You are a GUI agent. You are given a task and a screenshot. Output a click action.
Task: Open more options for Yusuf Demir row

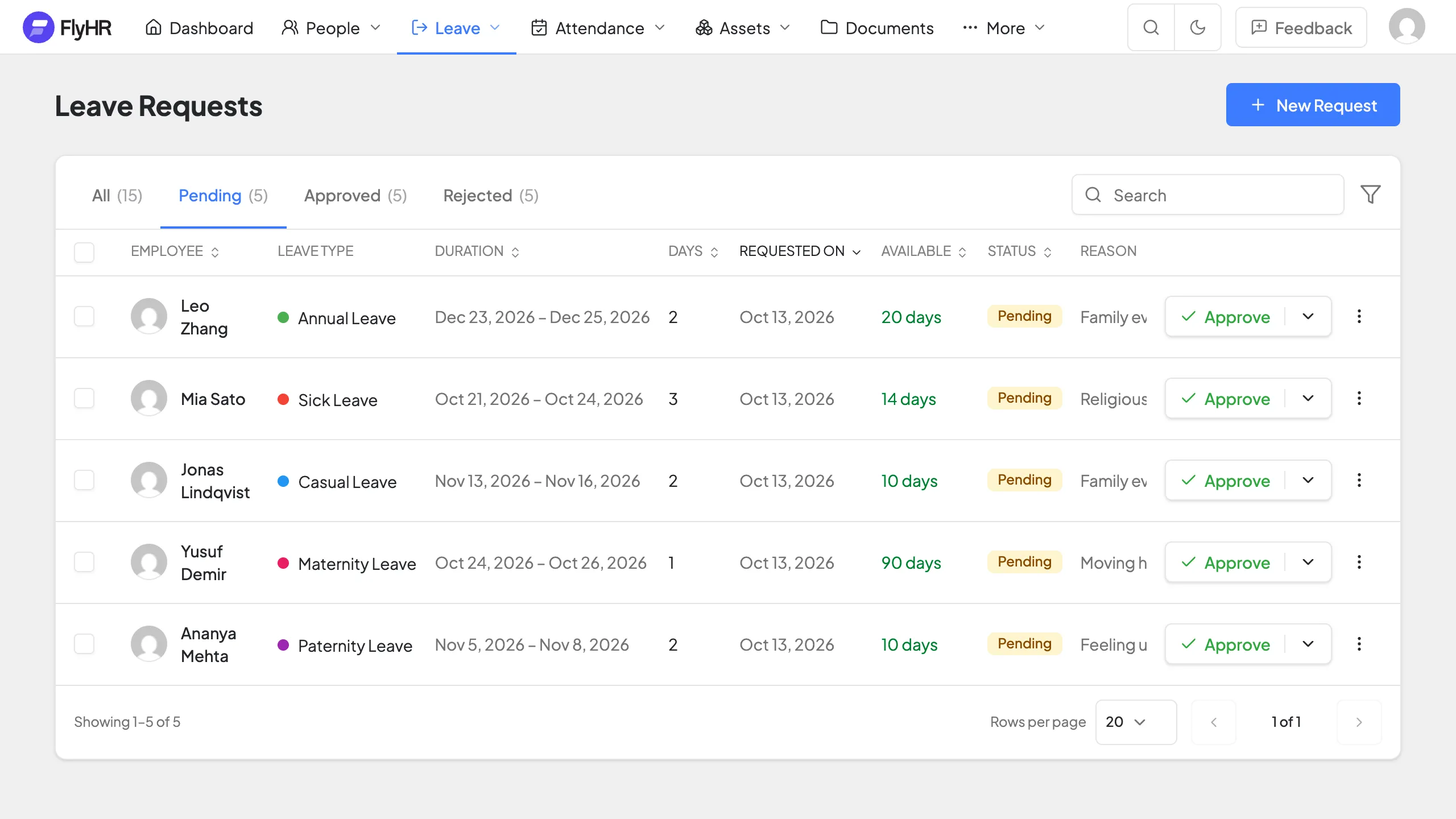(x=1359, y=562)
